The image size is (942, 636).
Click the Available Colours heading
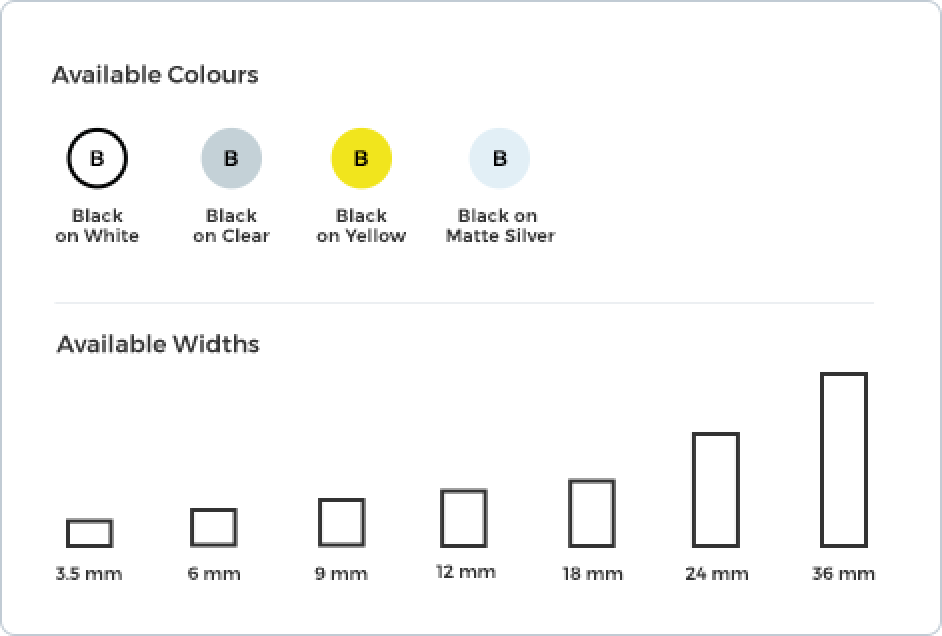pyautogui.click(x=155, y=75)
